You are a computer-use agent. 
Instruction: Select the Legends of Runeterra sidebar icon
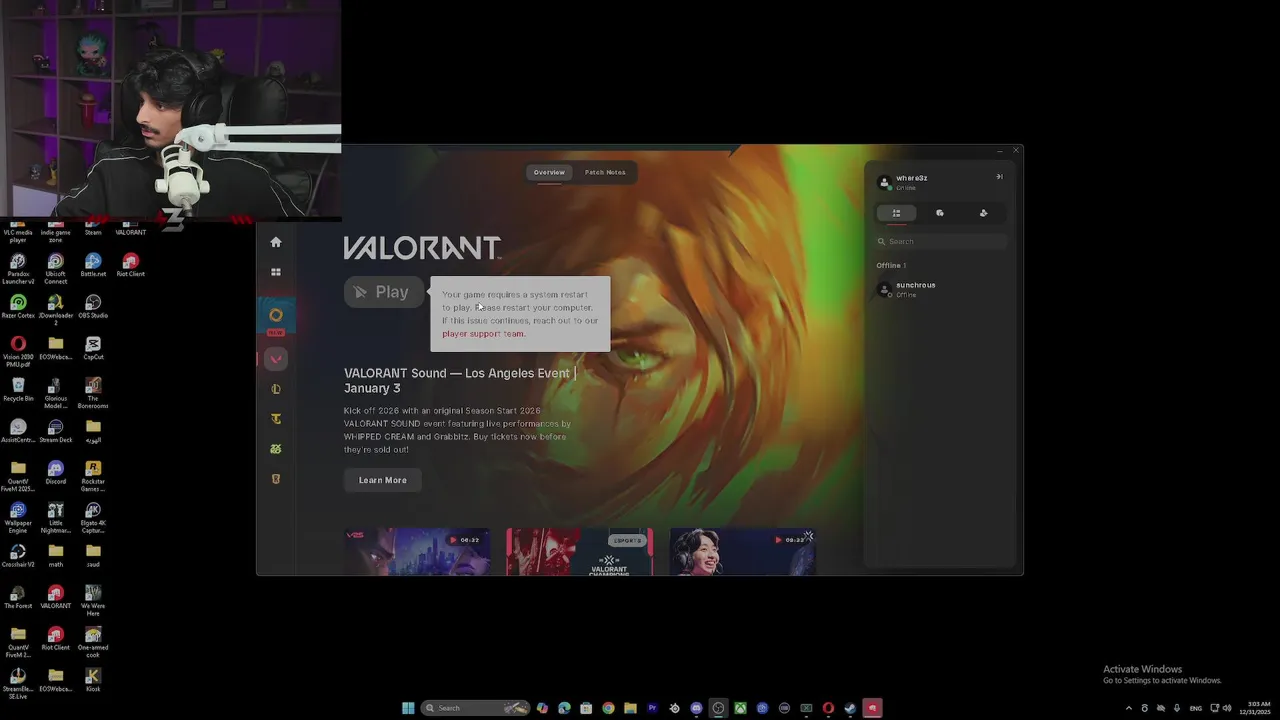click(276, 479)
